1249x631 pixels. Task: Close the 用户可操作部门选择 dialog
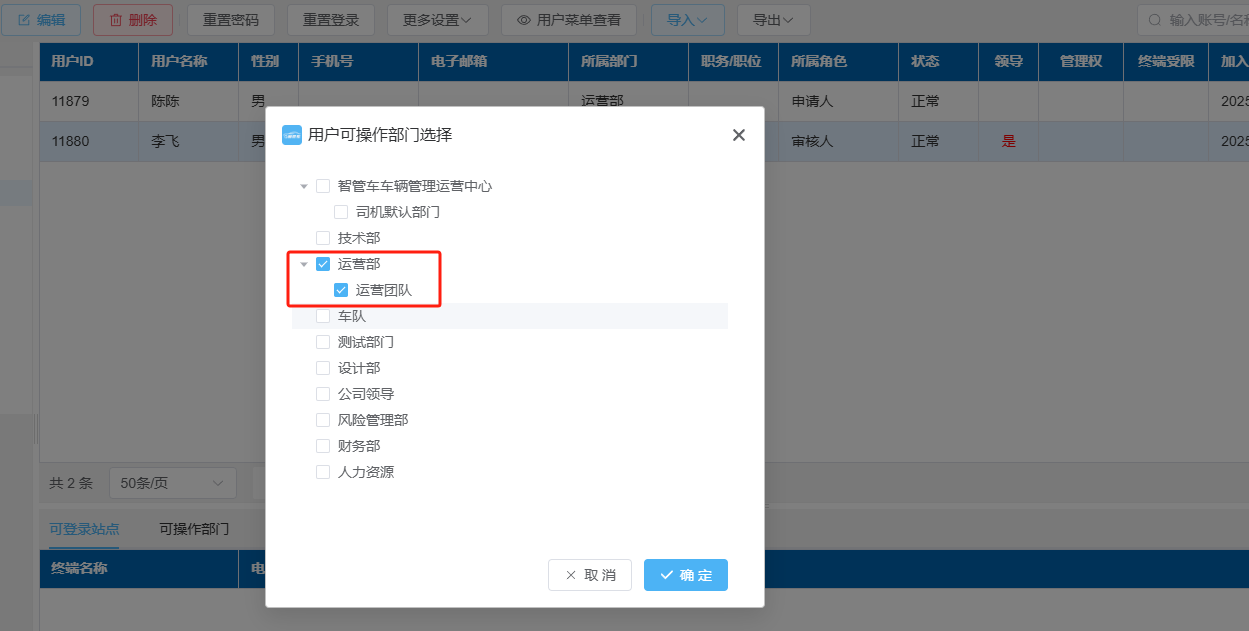[x=739, y=135]
